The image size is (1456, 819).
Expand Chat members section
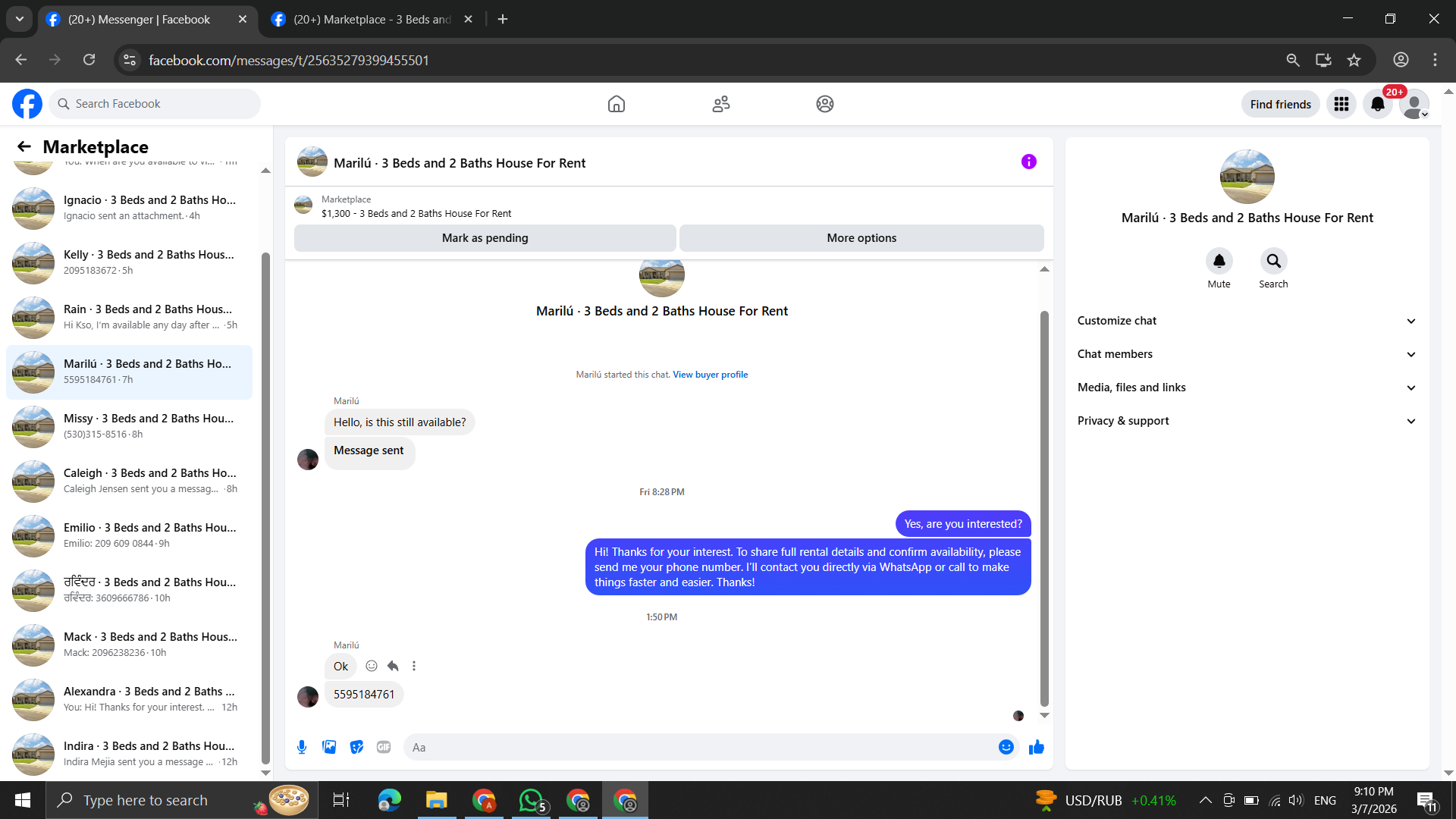1247,354
